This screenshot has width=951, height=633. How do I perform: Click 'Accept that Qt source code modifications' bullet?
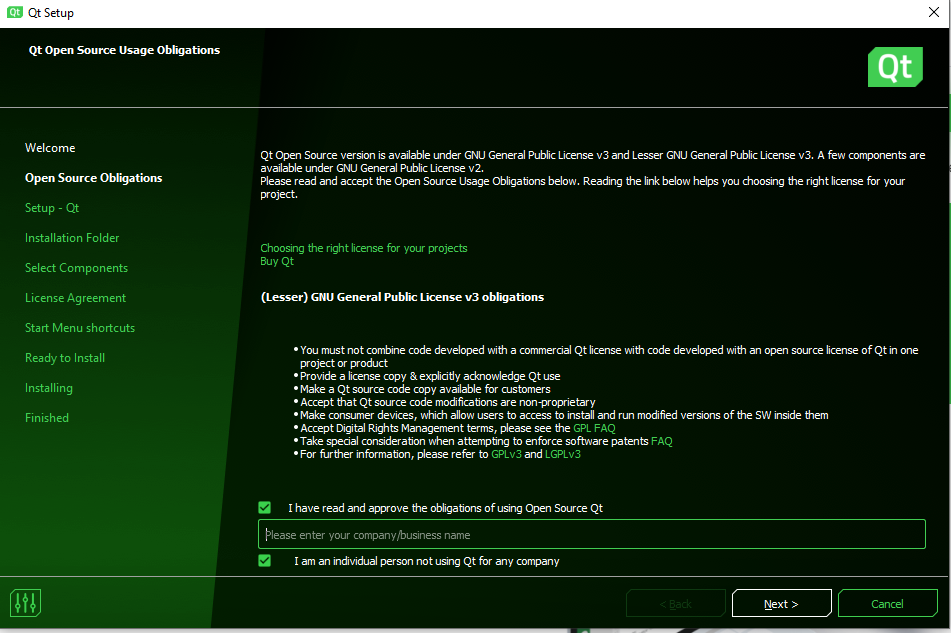click(x=448, y=402)
